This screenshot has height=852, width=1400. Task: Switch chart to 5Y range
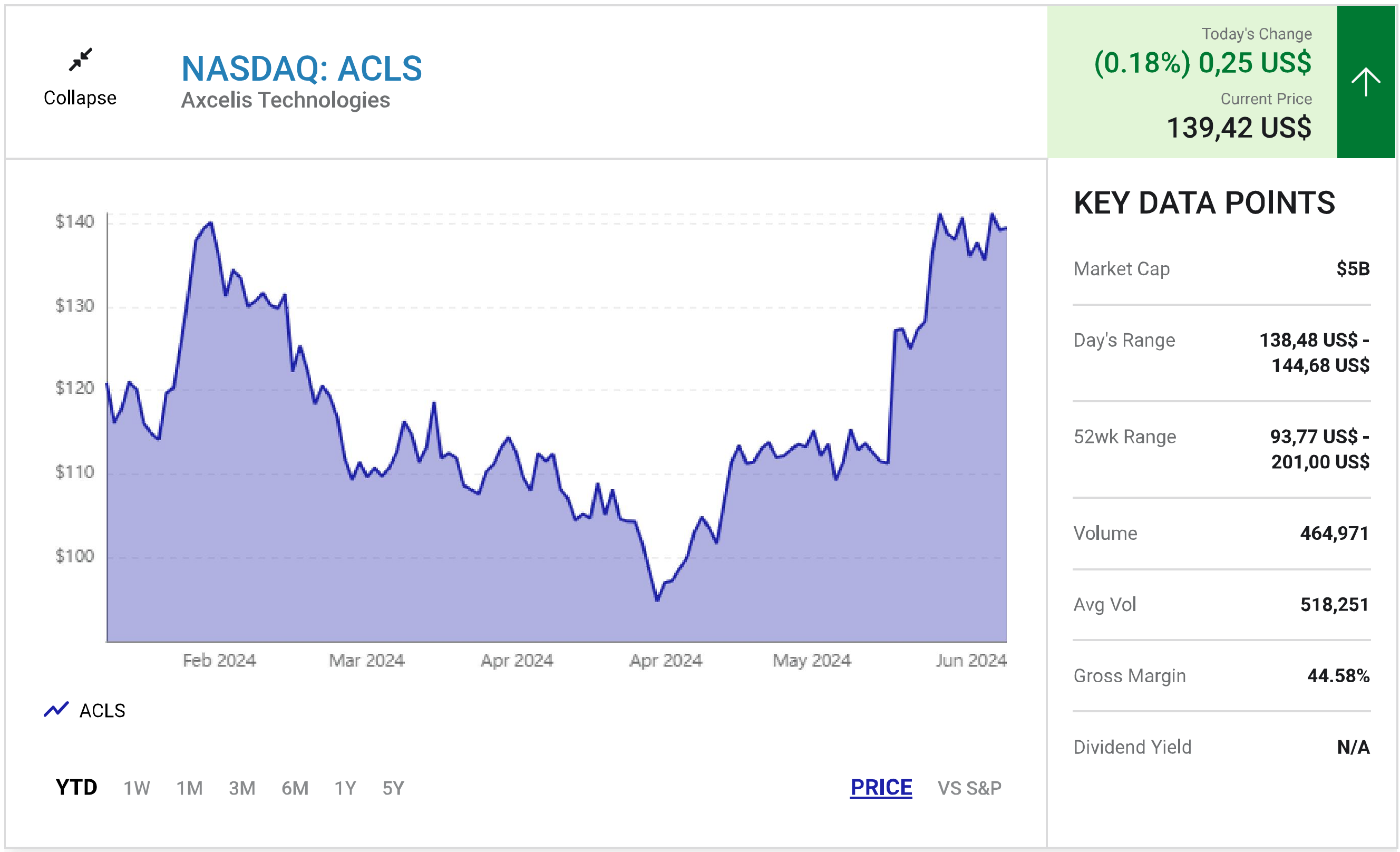point(393,788)
